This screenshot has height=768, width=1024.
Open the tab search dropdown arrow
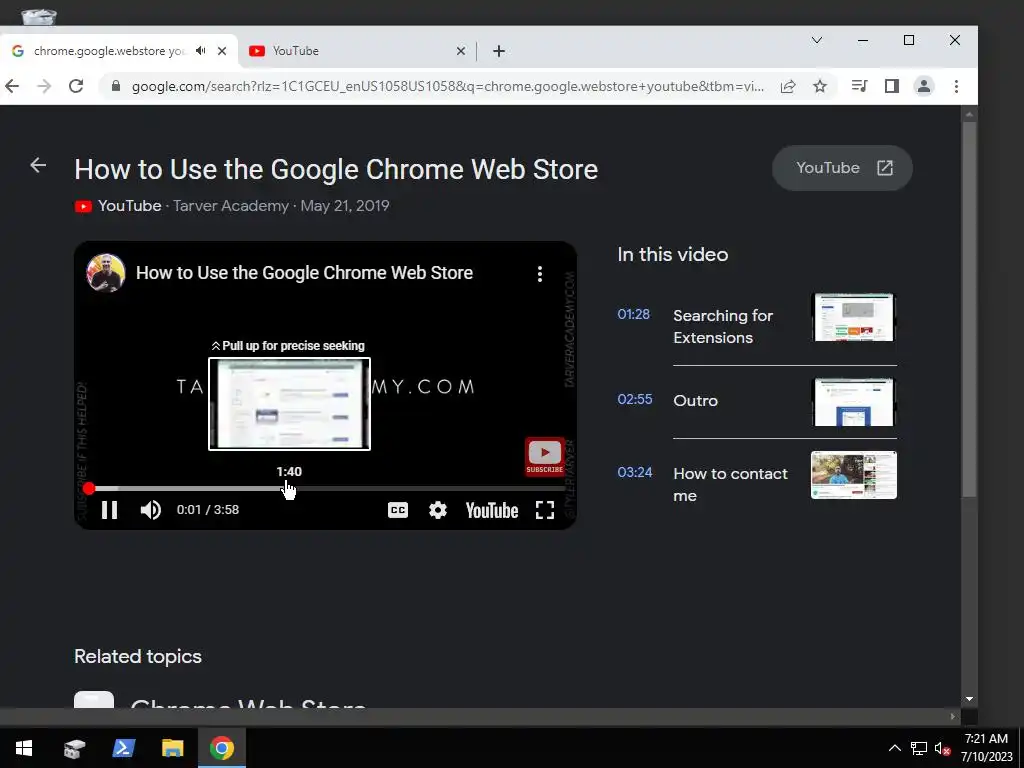[817, 40]
